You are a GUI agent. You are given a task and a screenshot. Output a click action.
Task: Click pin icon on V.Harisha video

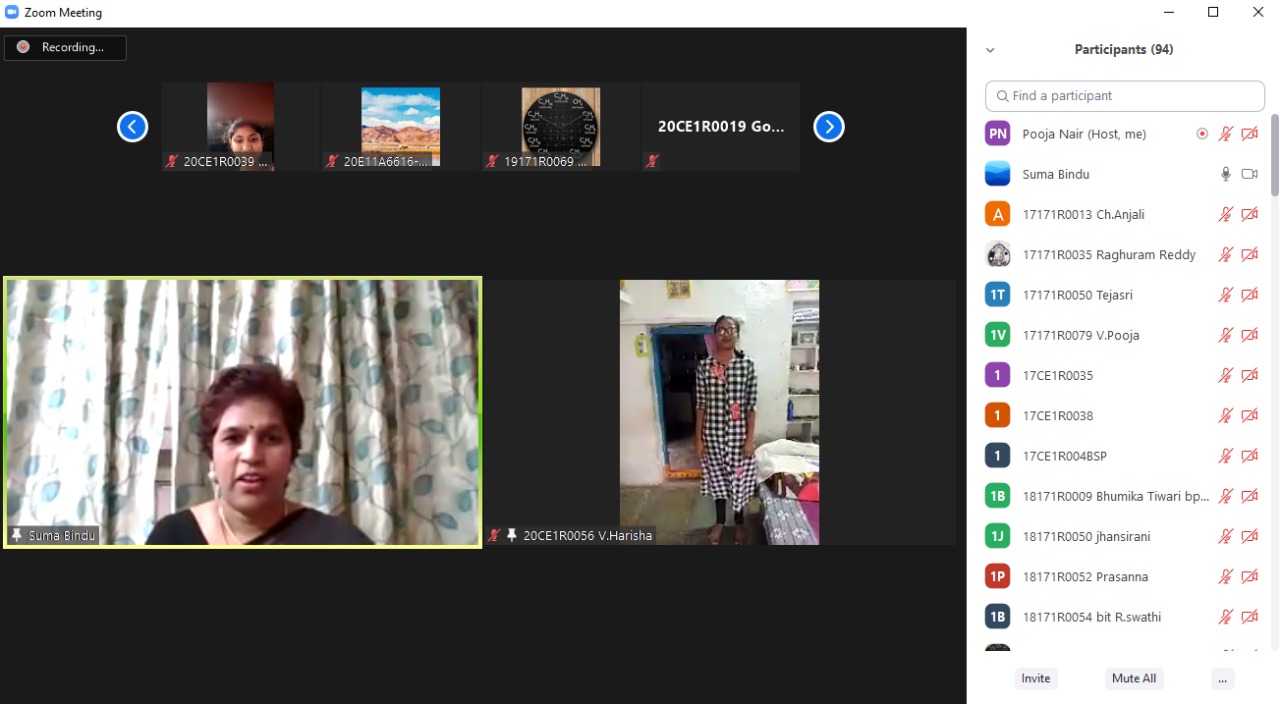512,536
